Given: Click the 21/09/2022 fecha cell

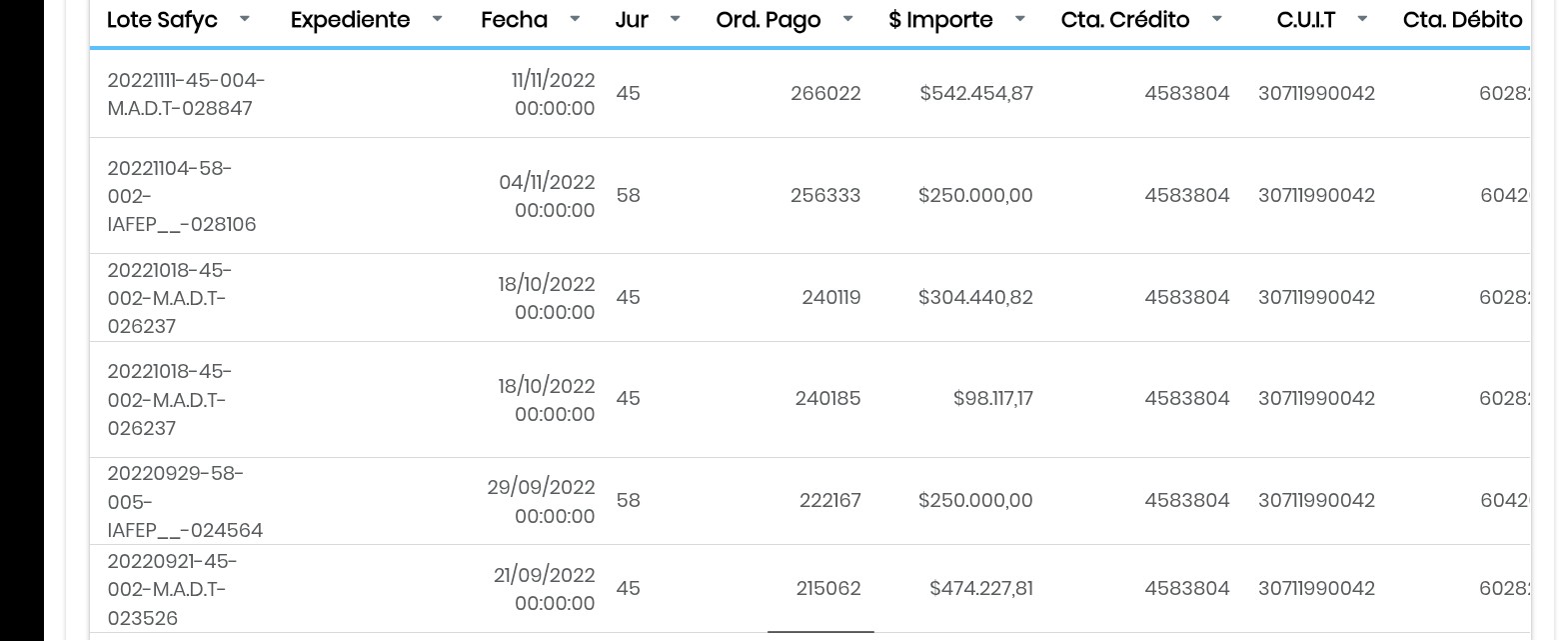Looking at the screenshot, I should 545,589.
